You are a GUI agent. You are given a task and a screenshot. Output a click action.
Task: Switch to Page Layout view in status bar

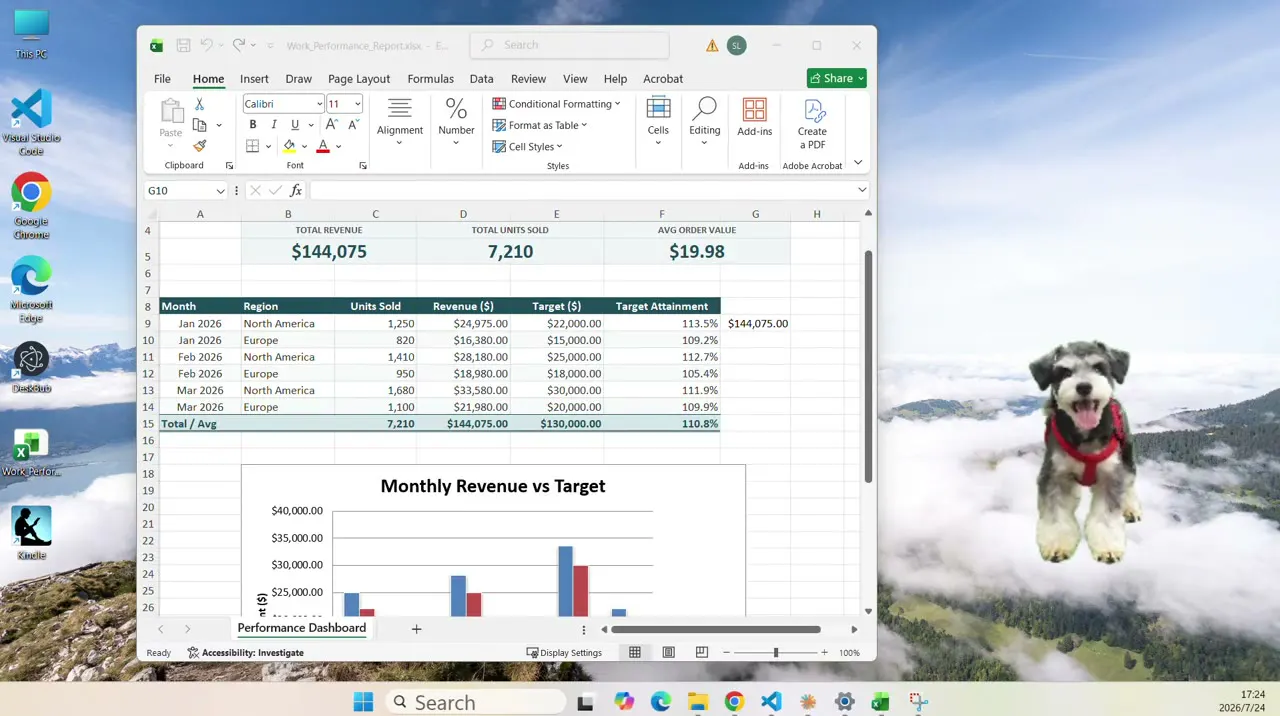click(x=669, y=653)
